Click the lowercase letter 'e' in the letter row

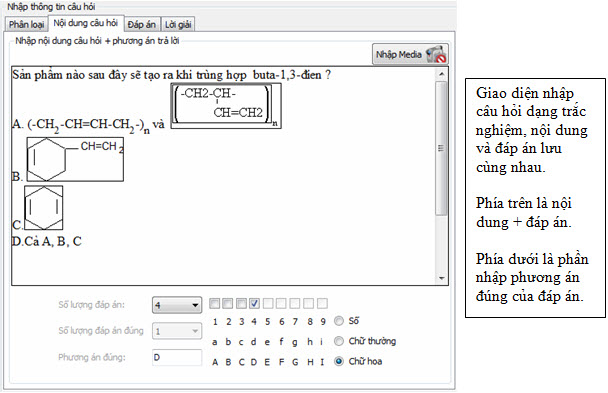[267, 342]
